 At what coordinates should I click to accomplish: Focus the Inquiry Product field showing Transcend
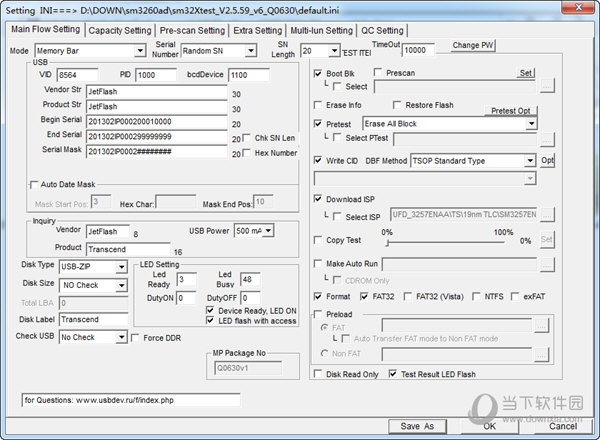pyautogui.click(x=129, y=249)
